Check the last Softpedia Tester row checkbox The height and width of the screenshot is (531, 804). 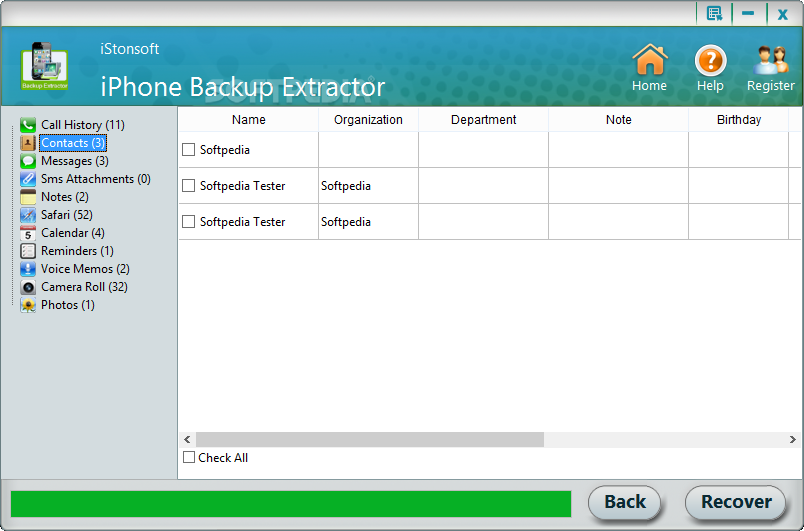click(189, 221)
